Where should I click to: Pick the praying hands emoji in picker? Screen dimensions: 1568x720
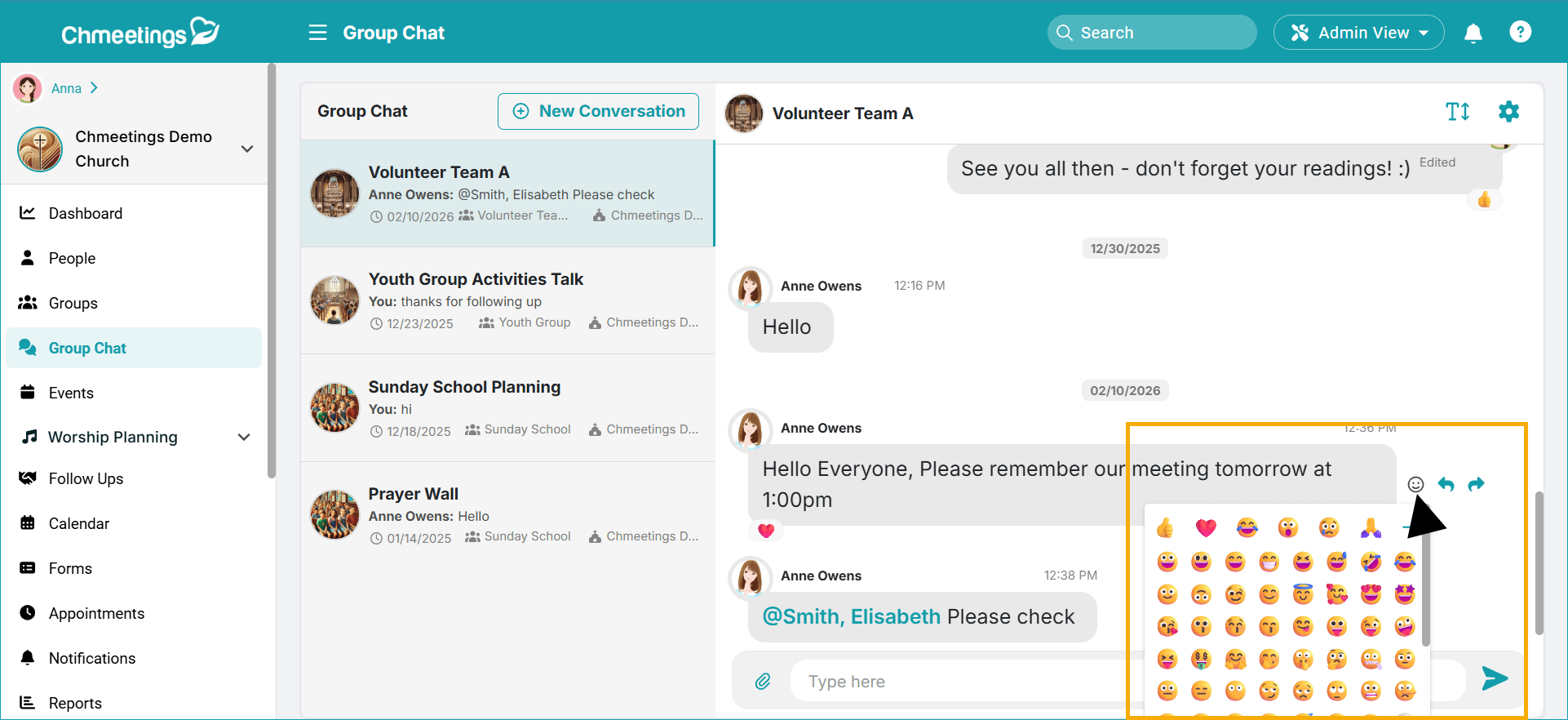pyautogui.click(x=1371, y=528)
